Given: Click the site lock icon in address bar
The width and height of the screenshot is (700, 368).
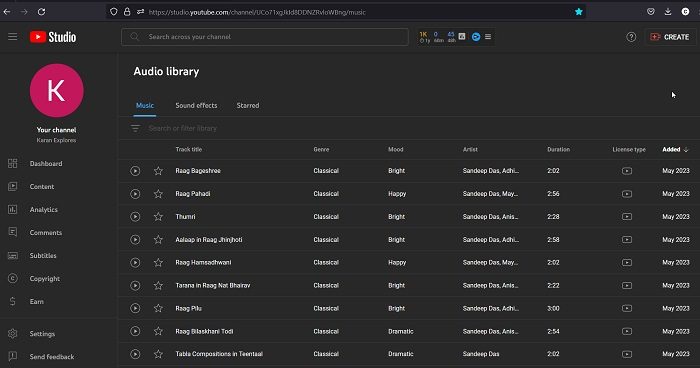Looking at the screenshot, I should point(127,12).
